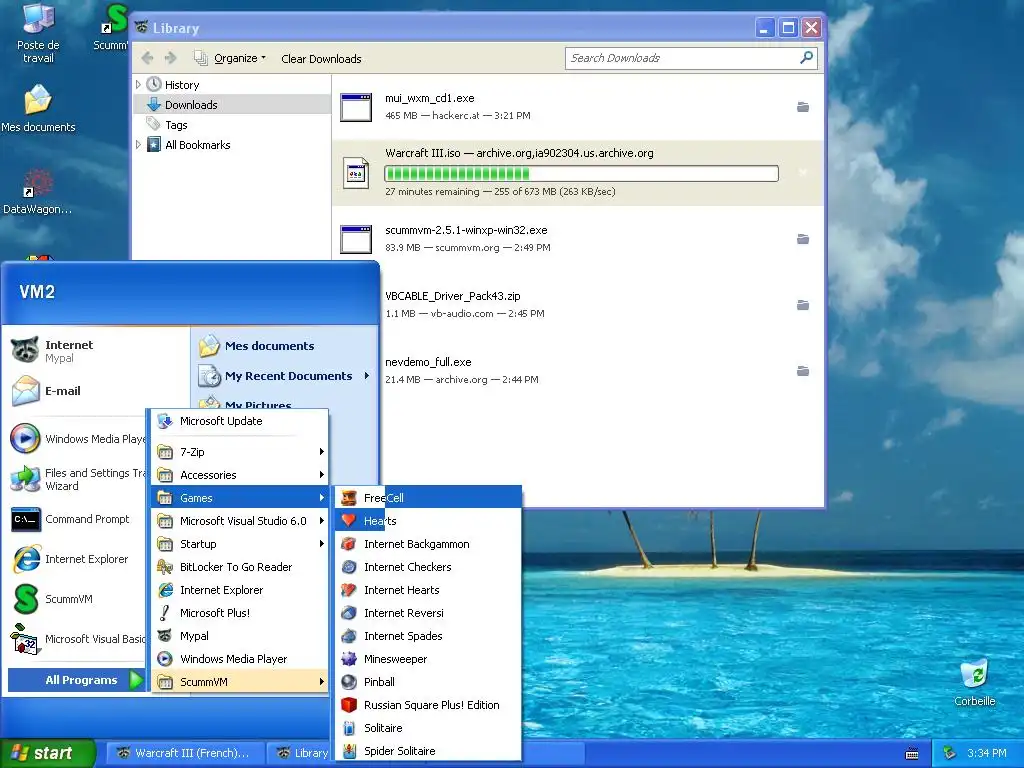Click the Microsoft Plus! icon
1024x768 pixels.
tap(165, 613)
